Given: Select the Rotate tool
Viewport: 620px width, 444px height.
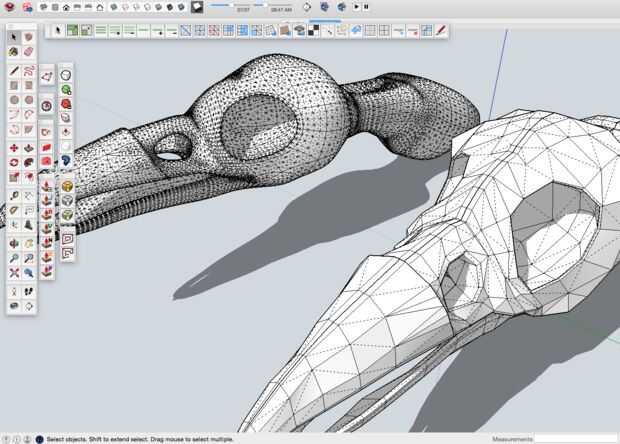Looking at the screenshot, I should point(14,162).
